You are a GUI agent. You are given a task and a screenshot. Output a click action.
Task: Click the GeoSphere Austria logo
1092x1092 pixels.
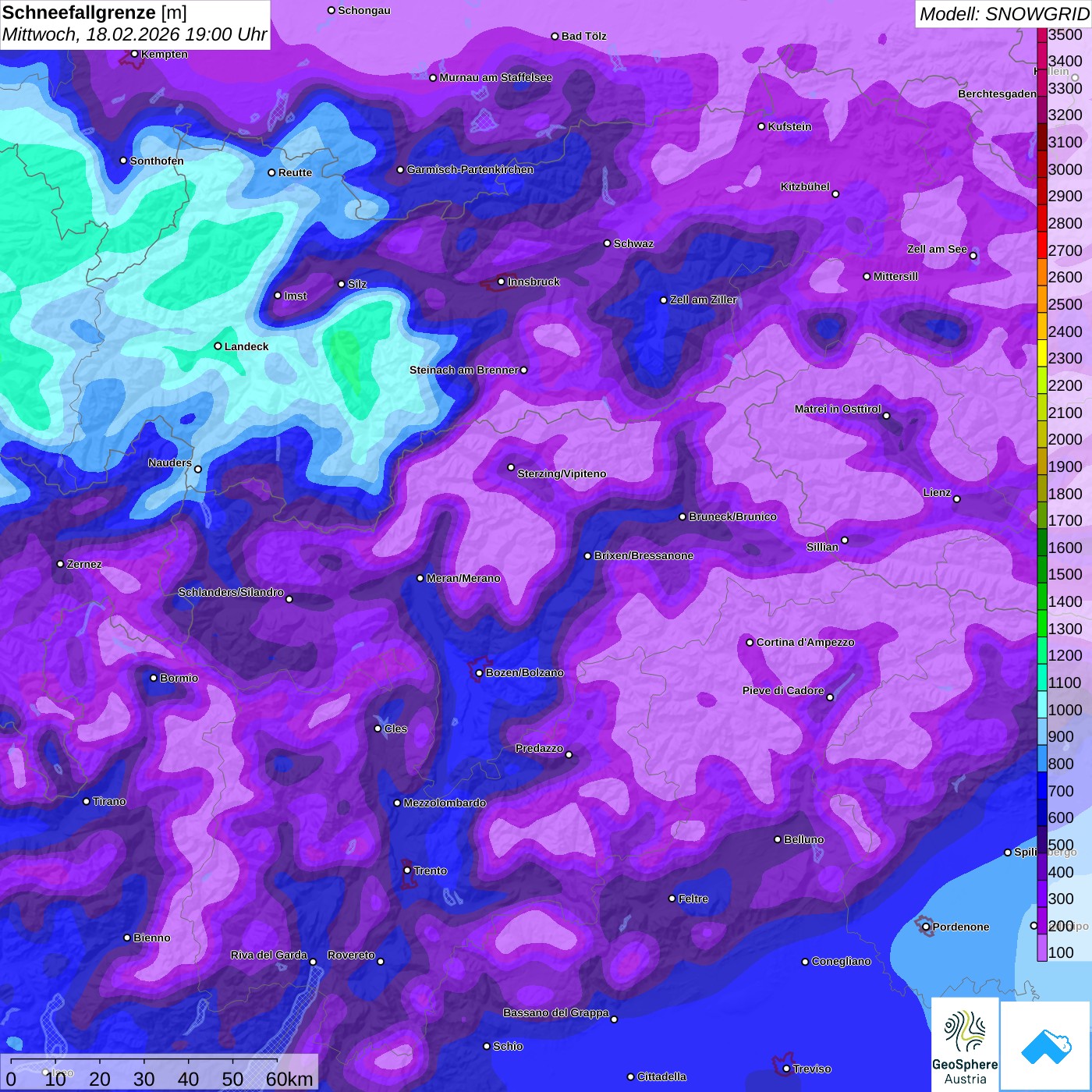coord(965,1045)
